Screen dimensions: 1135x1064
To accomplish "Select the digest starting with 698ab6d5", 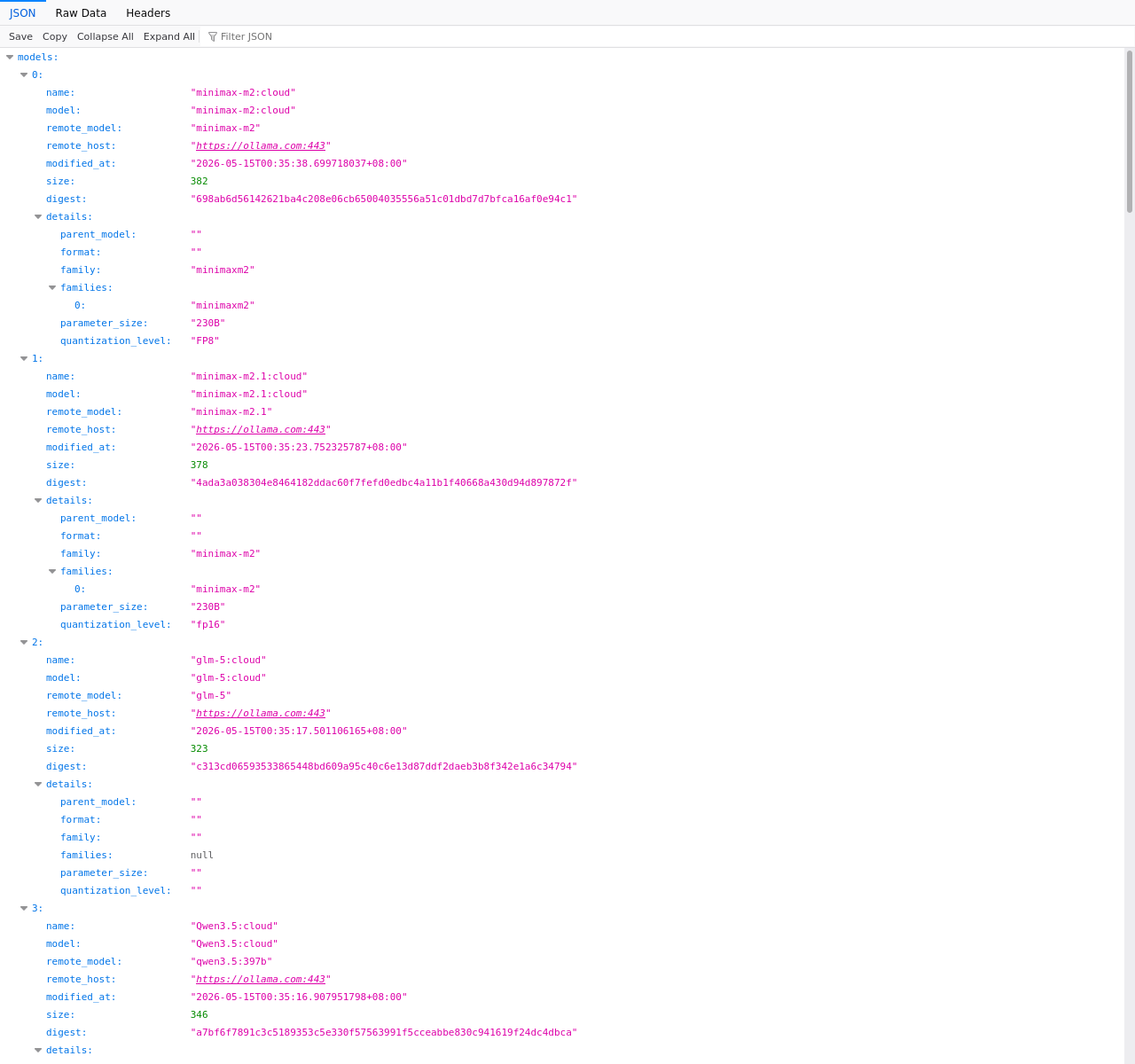I will pos(384,199).
